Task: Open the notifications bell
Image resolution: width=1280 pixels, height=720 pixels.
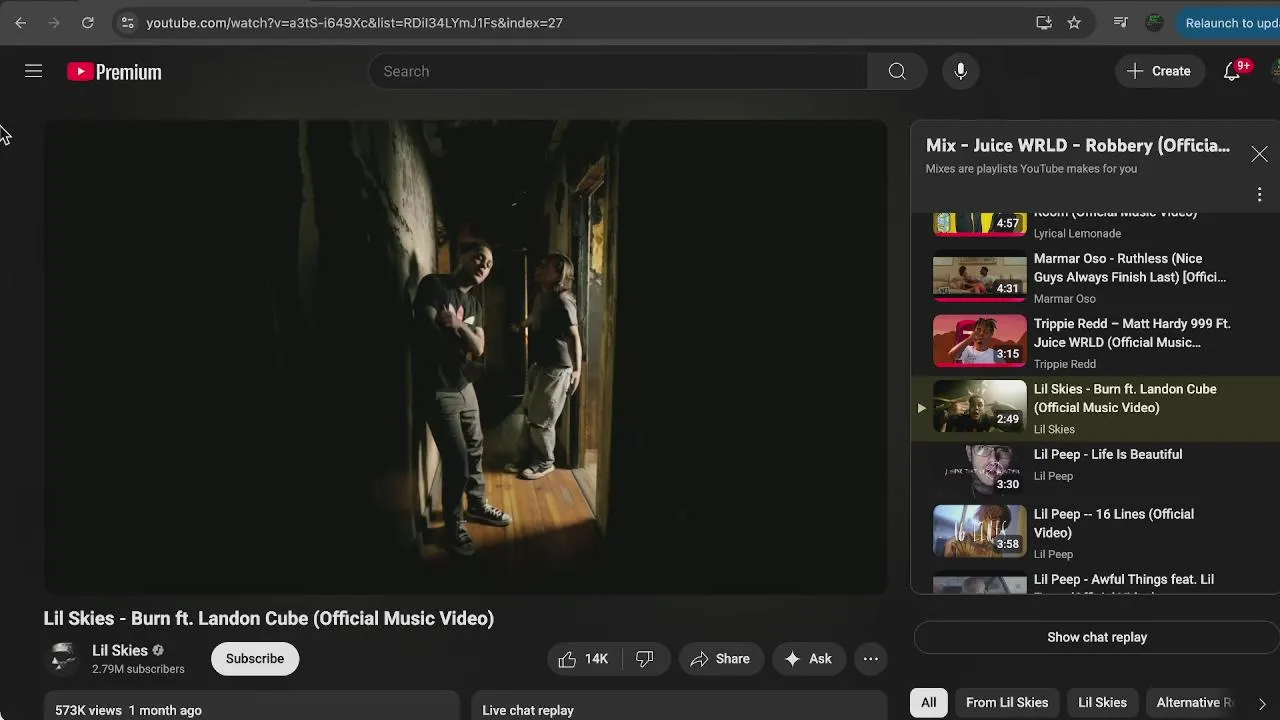Action: [1232, 71]
